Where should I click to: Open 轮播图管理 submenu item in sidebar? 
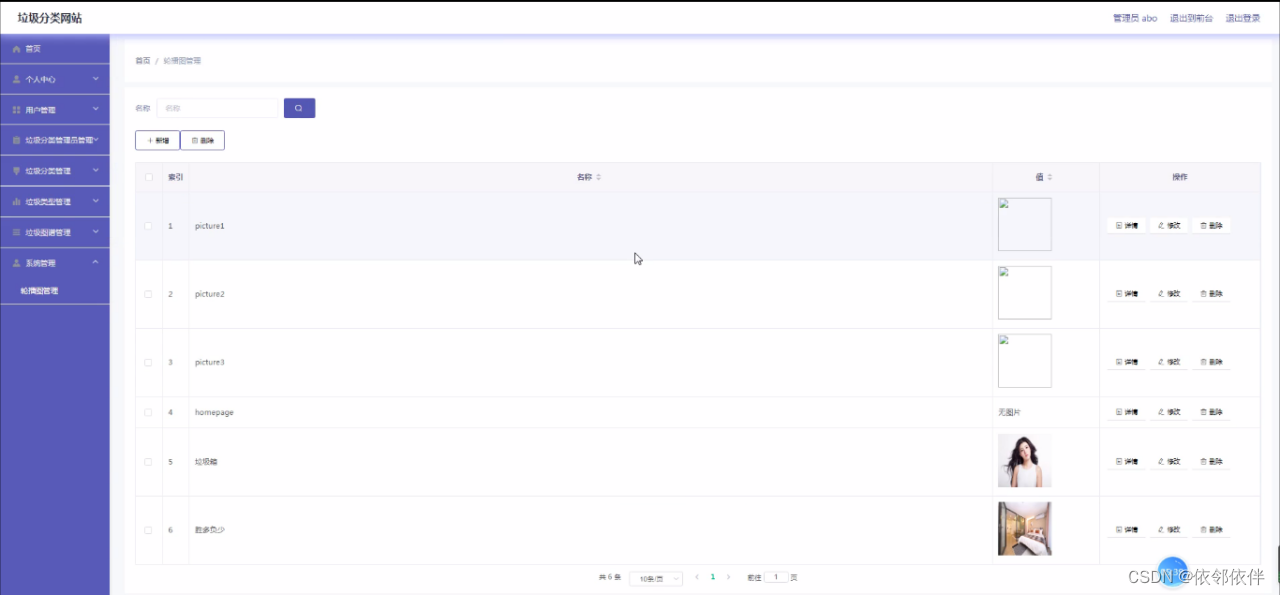coord(40,291)
